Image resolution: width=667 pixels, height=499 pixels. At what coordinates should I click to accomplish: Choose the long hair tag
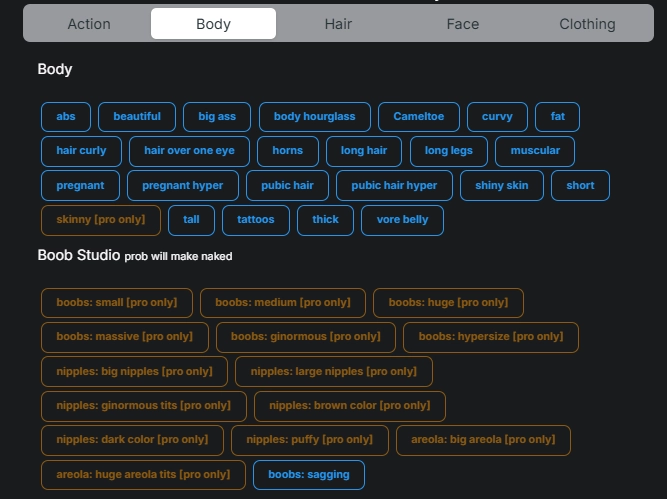[x=364, y=151]
